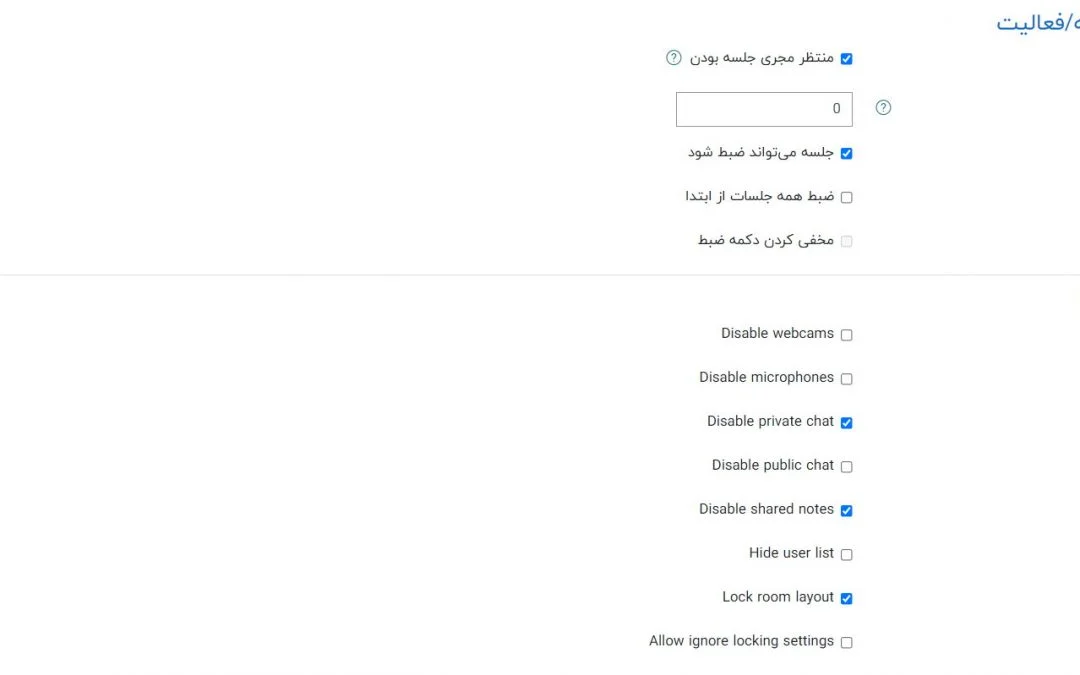Turn off the Disable shared notes checkbox

tap(846, 511)
